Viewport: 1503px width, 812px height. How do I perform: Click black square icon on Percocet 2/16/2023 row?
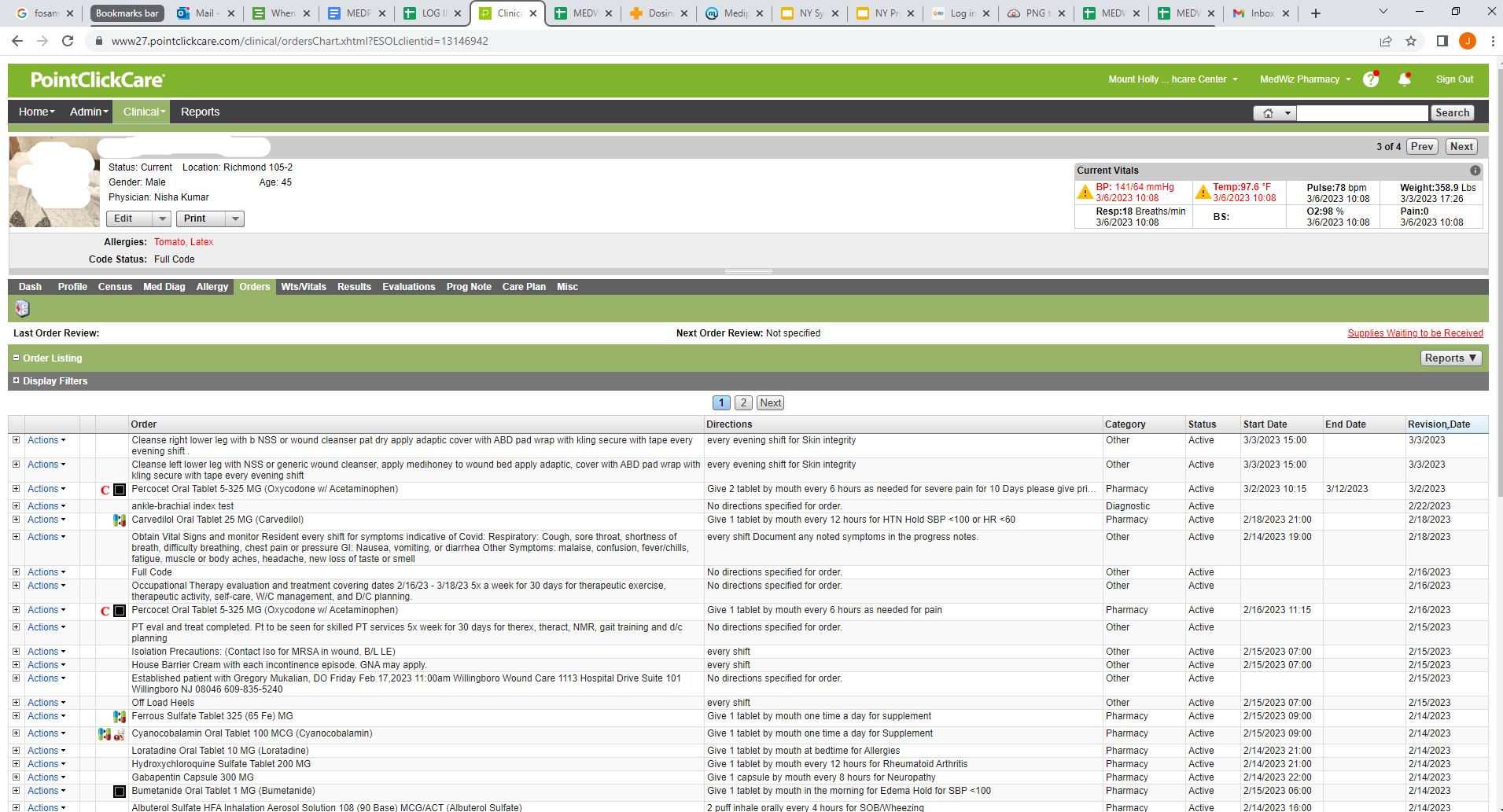pyautogui.click(x=120, y=612)
